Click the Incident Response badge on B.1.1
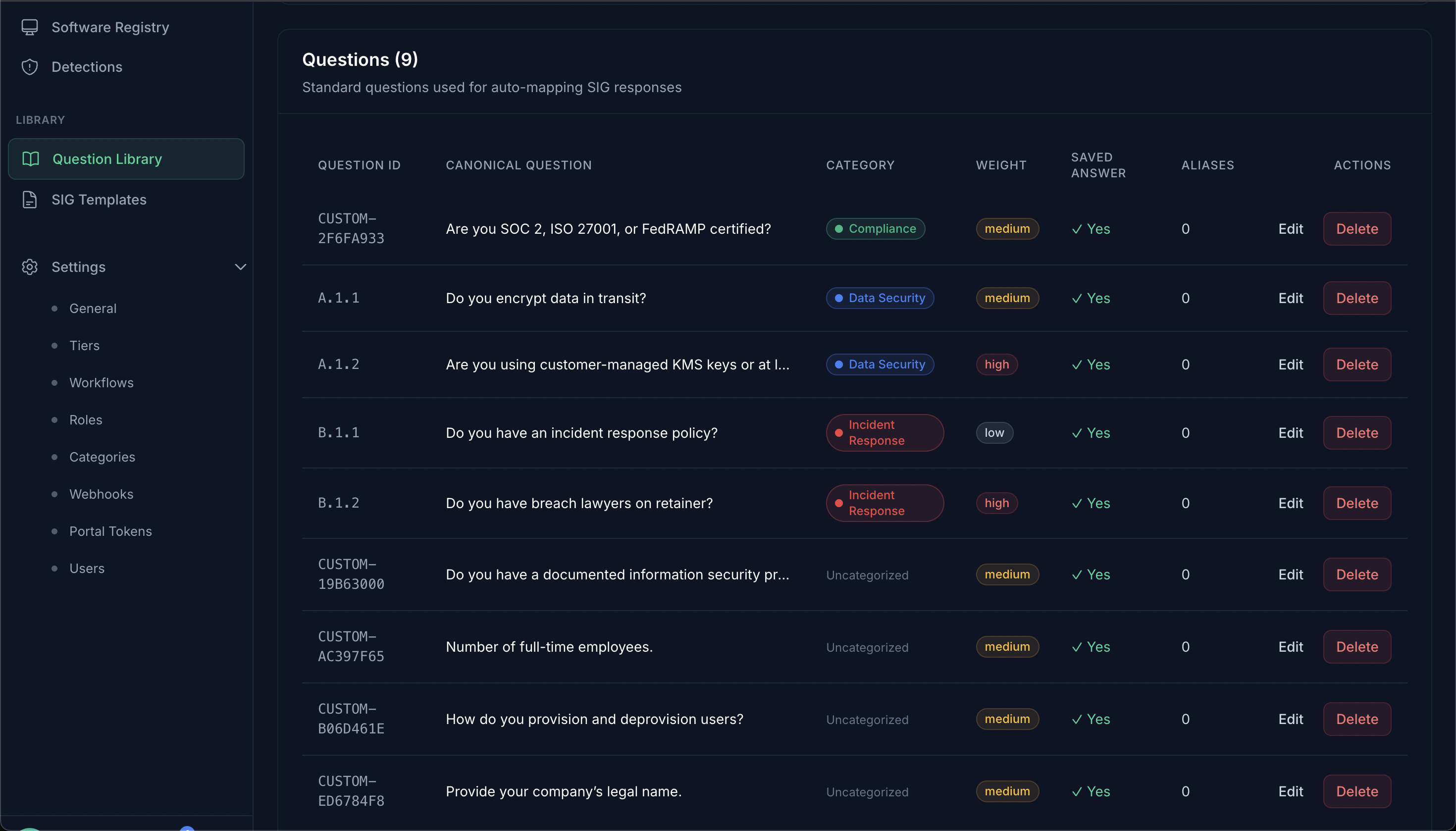This screenshot has width=1456, height=831. point(884,433)
